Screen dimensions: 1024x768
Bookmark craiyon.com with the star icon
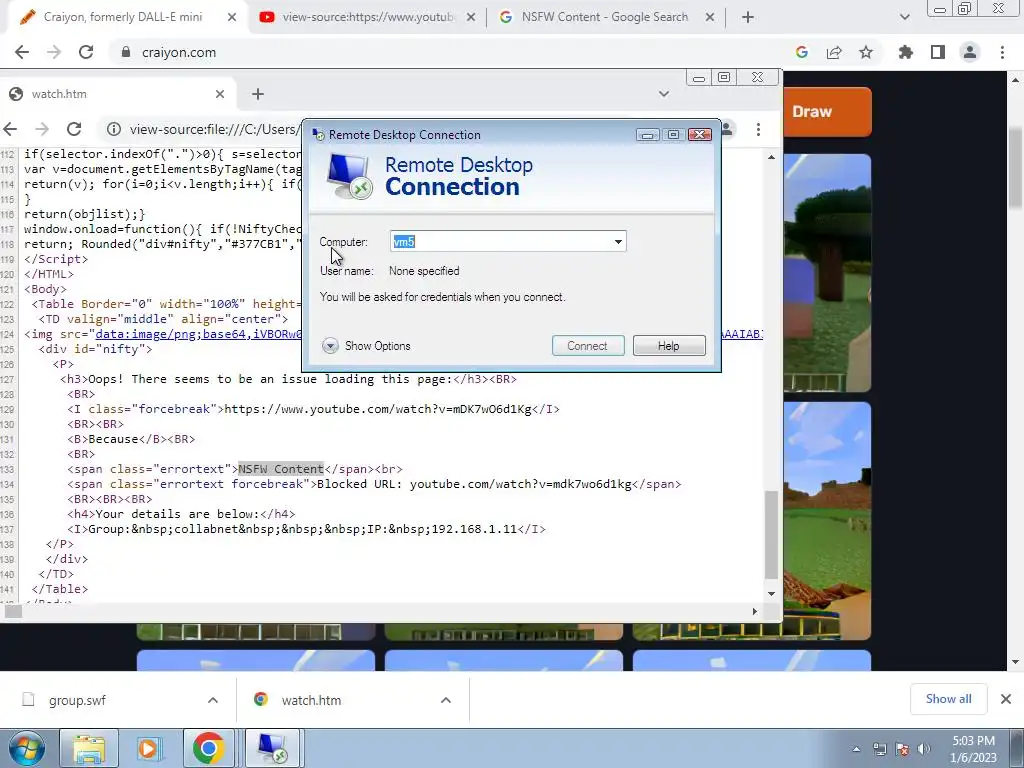[x=866, y=52]
